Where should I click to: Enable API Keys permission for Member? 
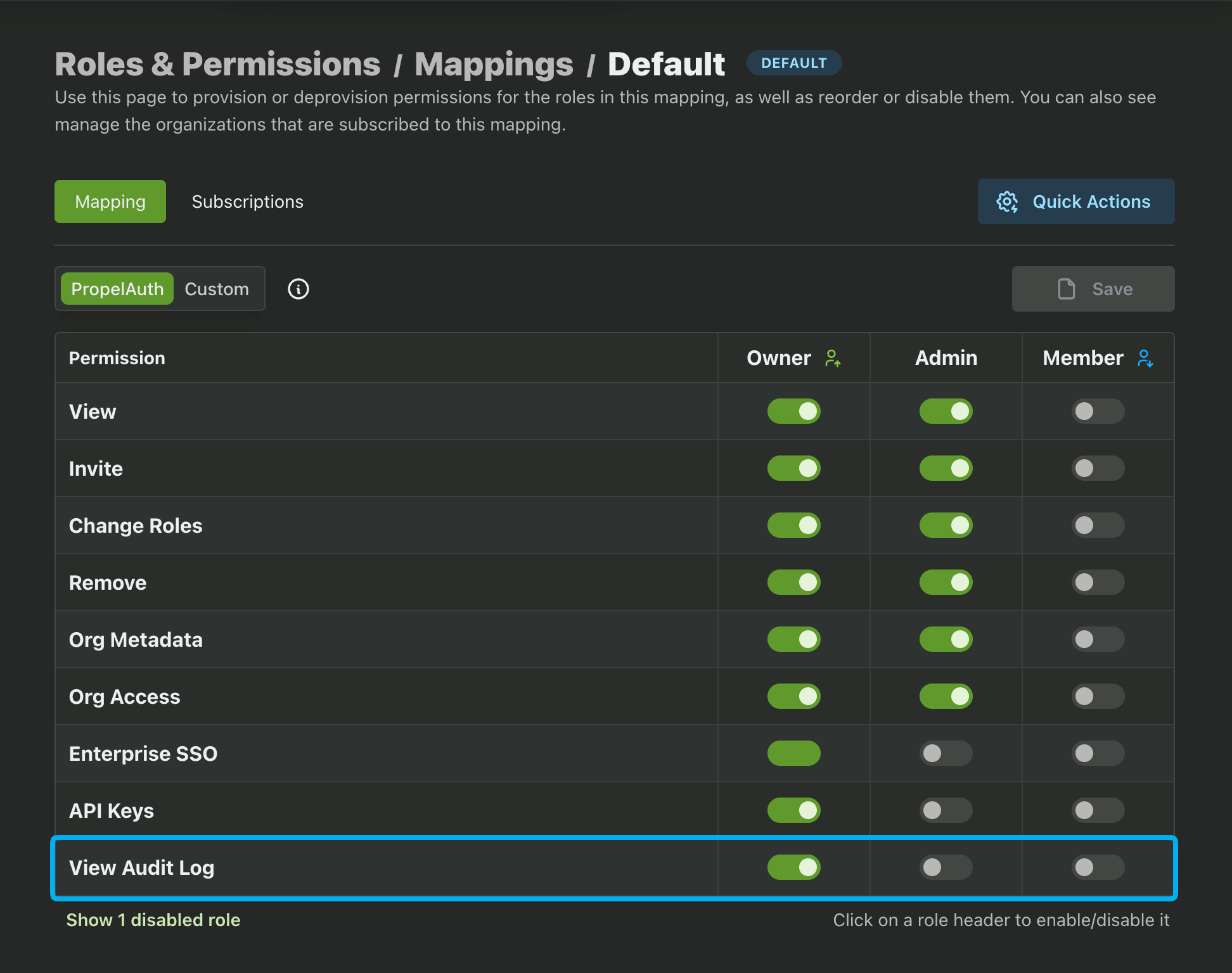click(x=1098, y=810)
